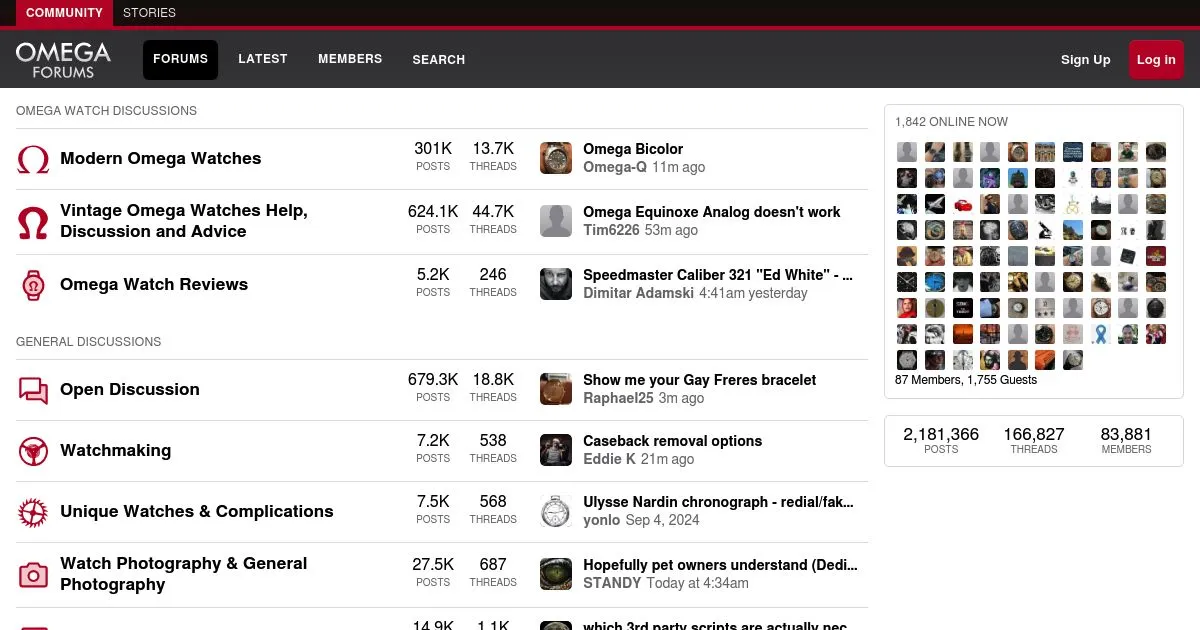
Task: Go to Omega Watch Reviews forum
Action: [154, 284]
